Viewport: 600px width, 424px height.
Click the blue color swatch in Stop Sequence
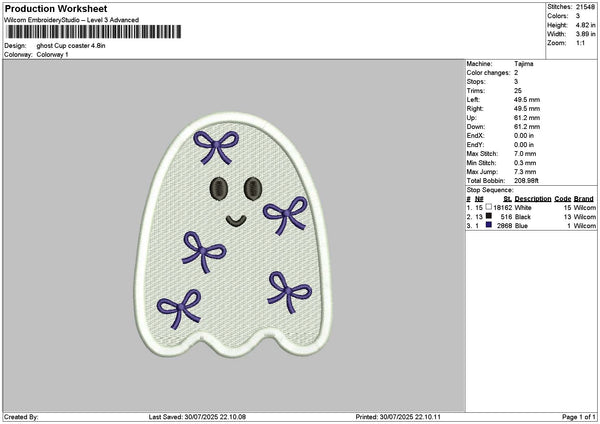click(x=488, y=226)
